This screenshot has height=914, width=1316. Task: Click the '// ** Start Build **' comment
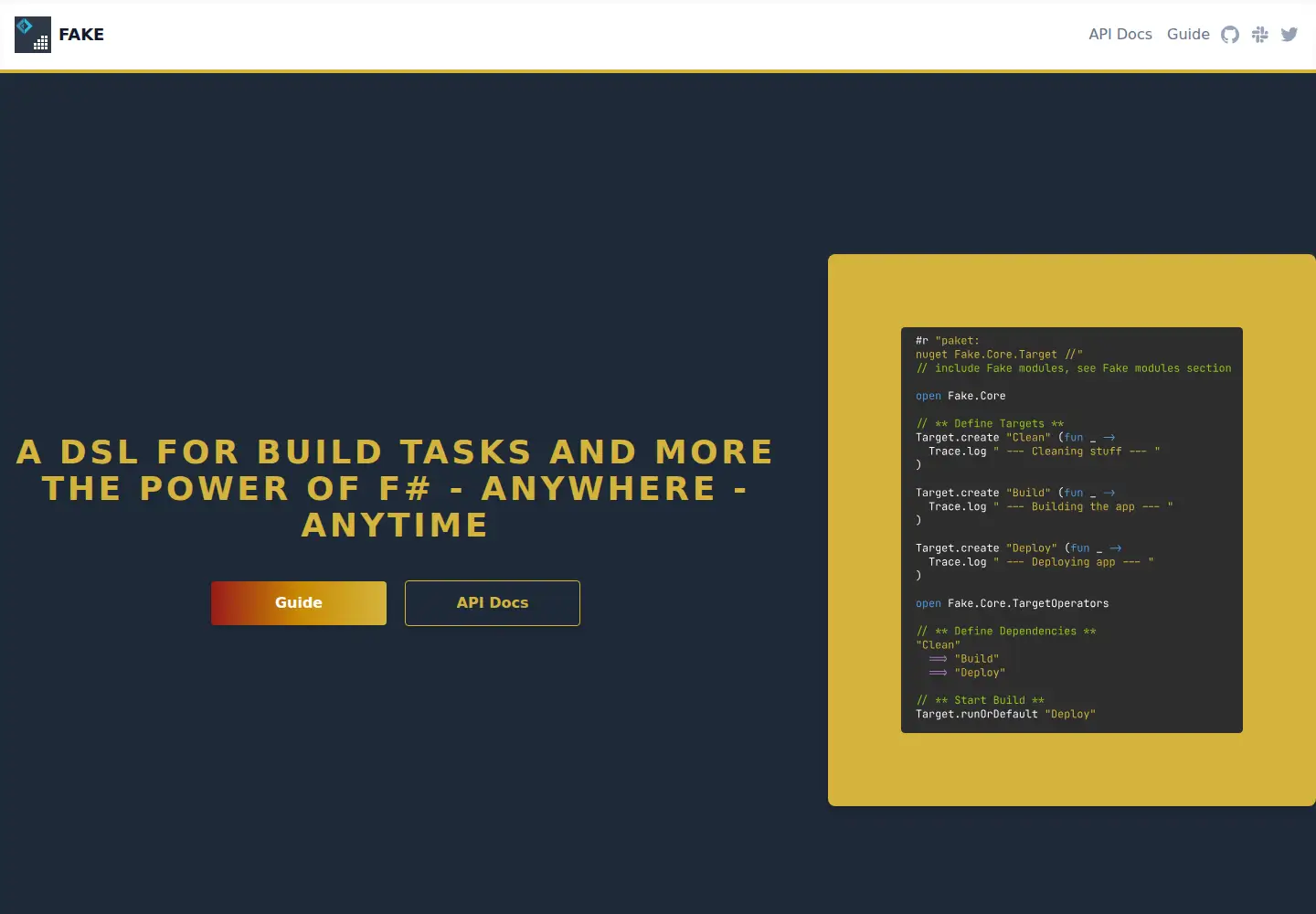click(980, 700)
